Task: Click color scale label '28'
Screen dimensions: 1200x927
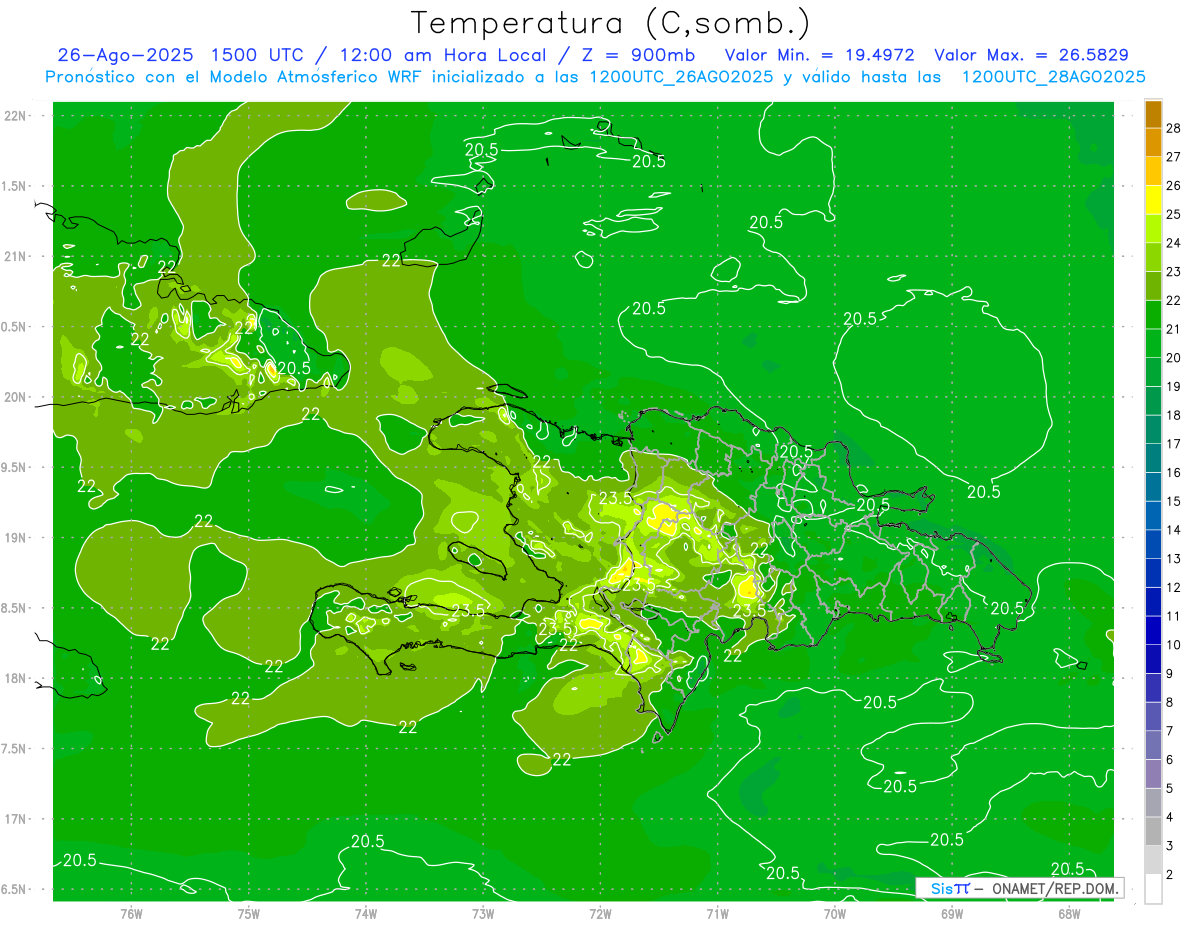Action: tap(1174, 128)
